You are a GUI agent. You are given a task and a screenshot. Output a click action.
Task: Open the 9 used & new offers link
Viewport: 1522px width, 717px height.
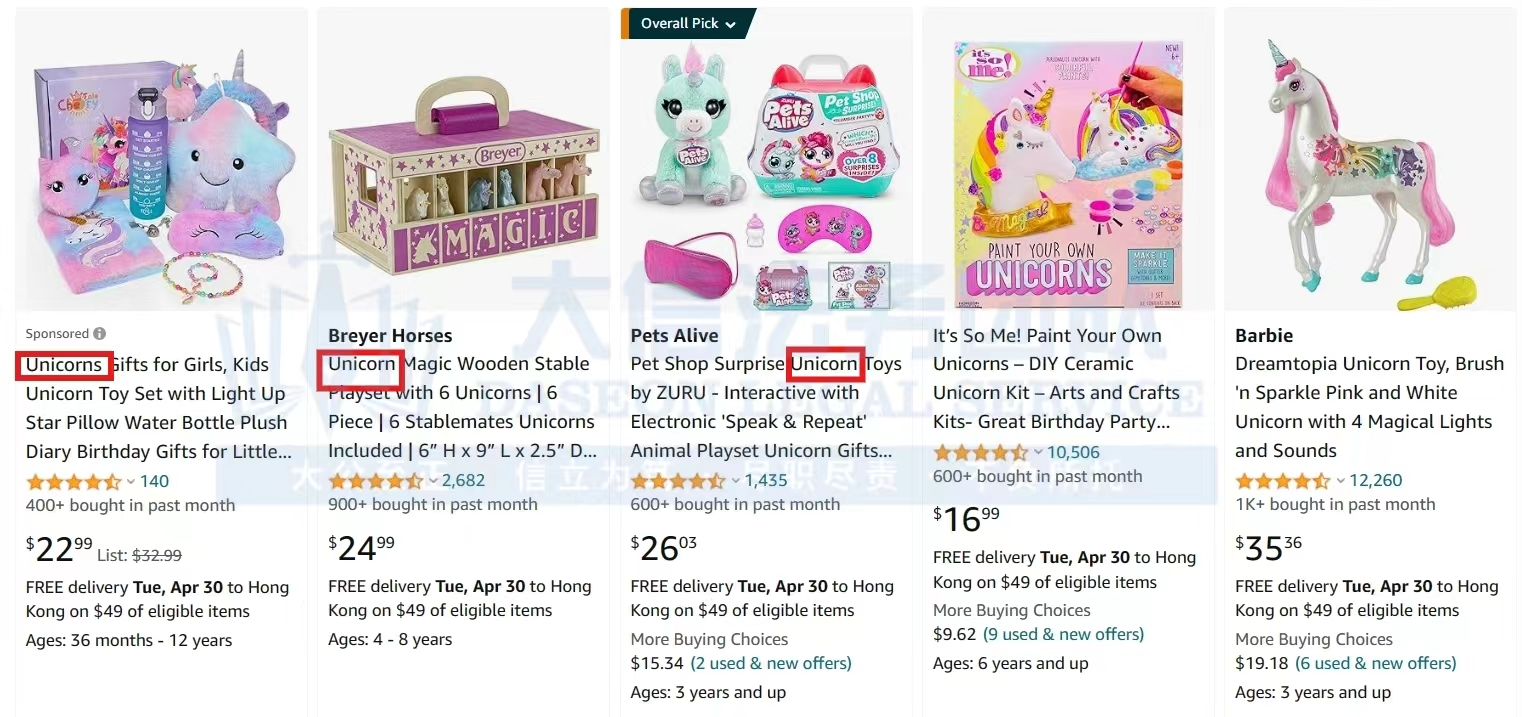tap(1063, 634)
